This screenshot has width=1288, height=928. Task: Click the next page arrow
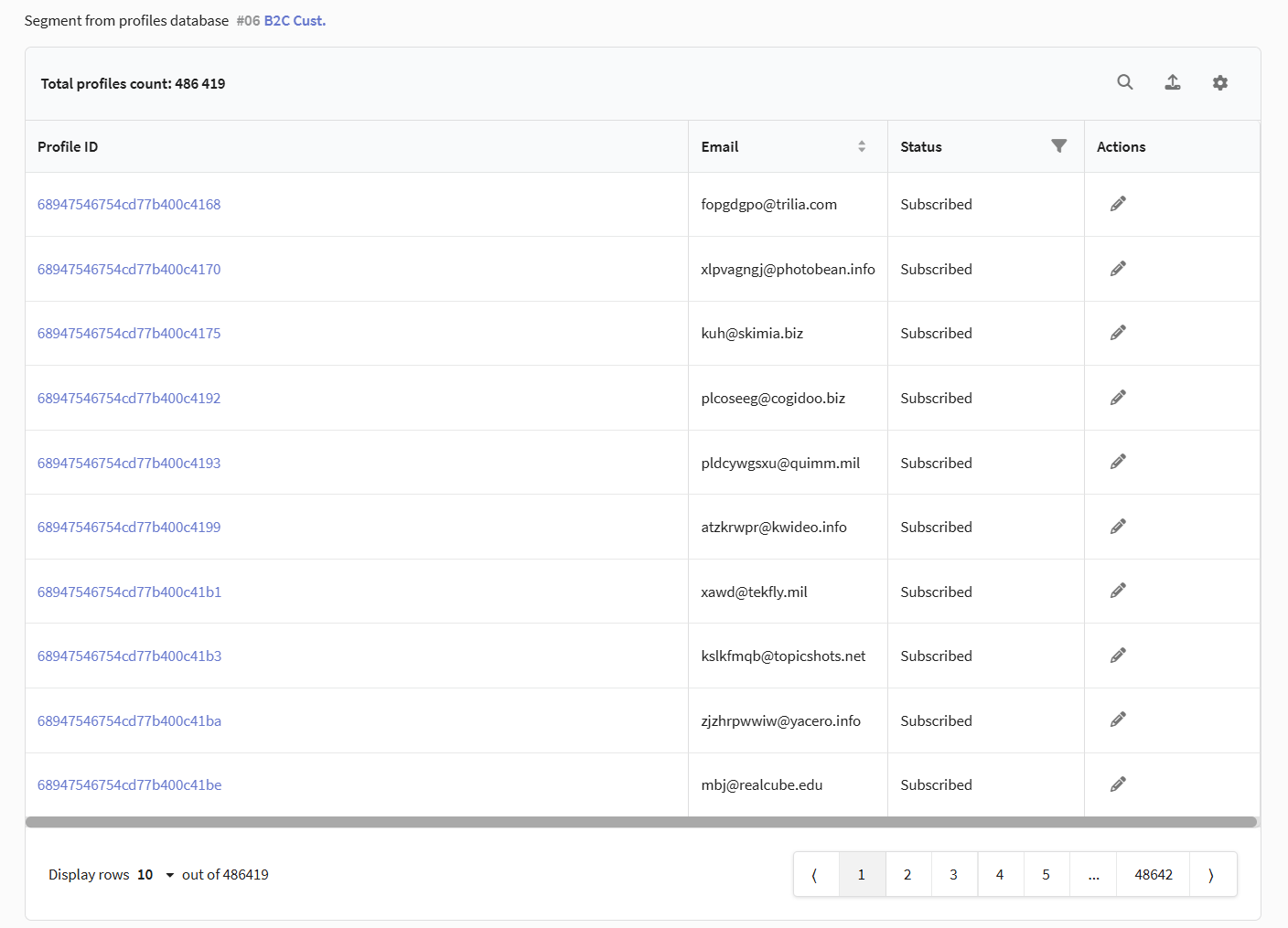pos(1212,875)
